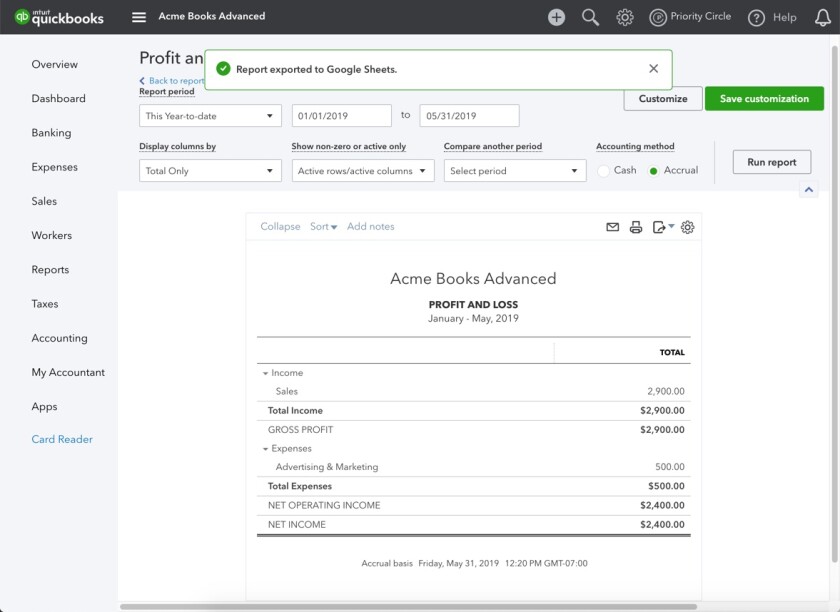Click the QuickBooks logo
This screenshot has width=840, height=612.
(x=59, y=17)
